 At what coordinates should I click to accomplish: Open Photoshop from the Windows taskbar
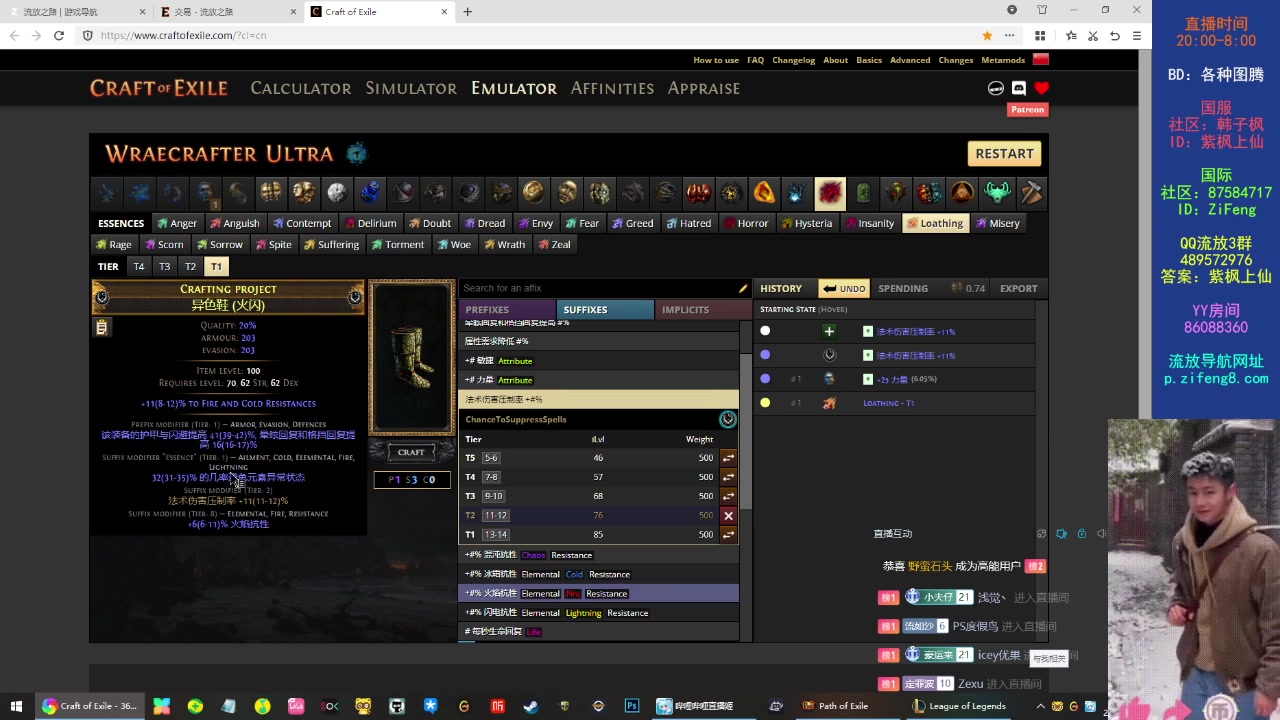[632, 706]
